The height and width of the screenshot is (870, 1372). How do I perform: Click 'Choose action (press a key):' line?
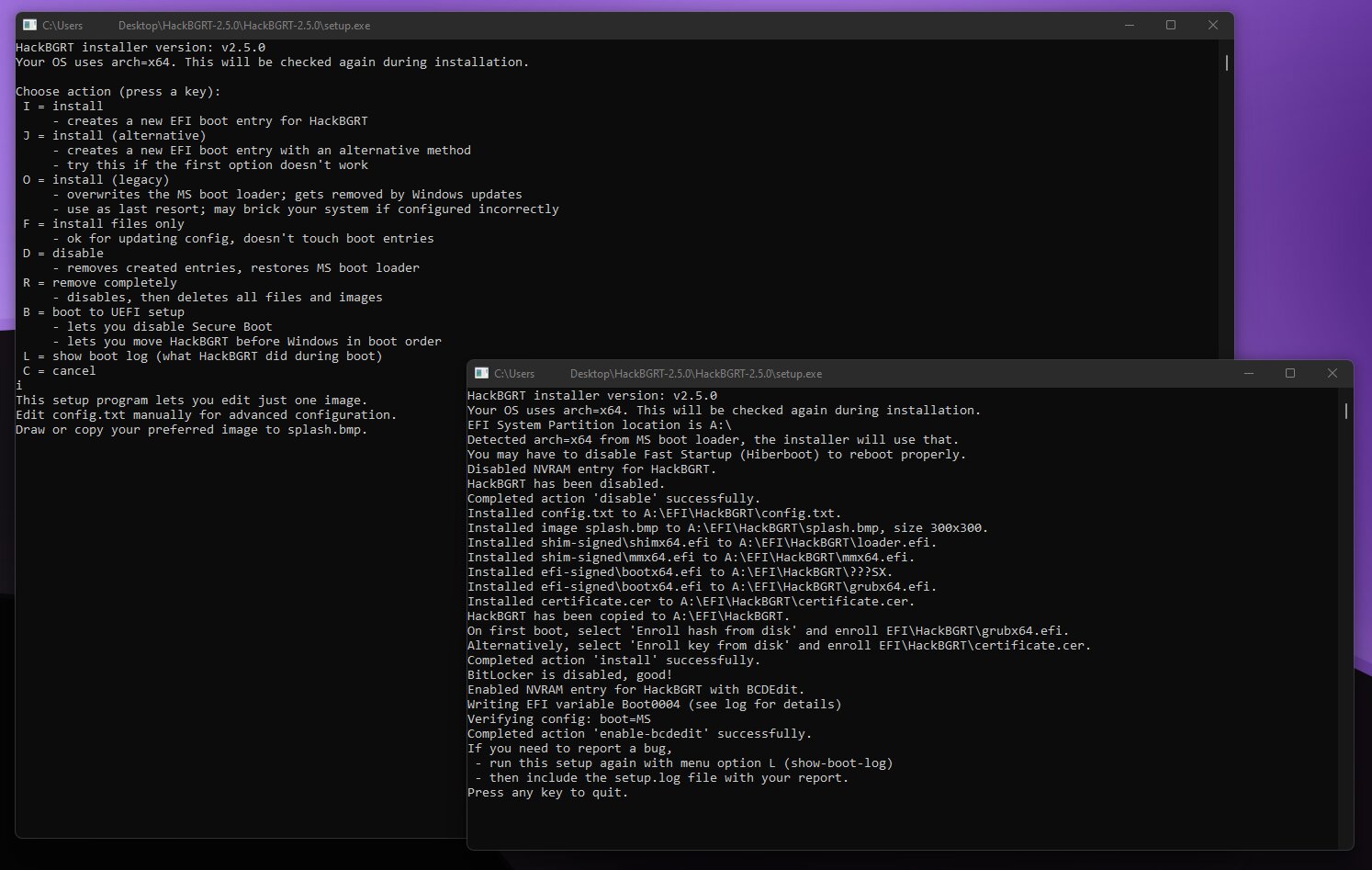point(118,92)
